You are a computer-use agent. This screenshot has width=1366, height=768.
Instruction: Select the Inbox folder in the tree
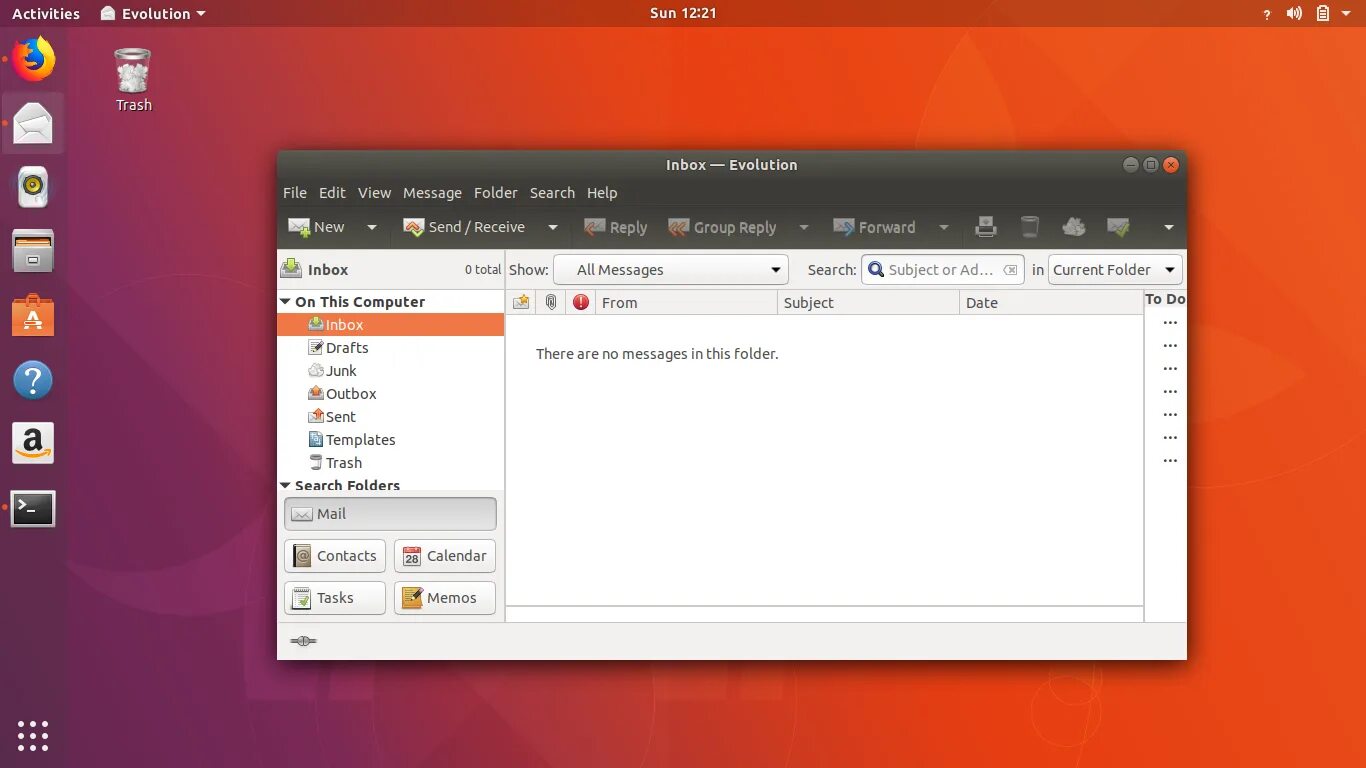pyautogui.click(x=390, y=325)
